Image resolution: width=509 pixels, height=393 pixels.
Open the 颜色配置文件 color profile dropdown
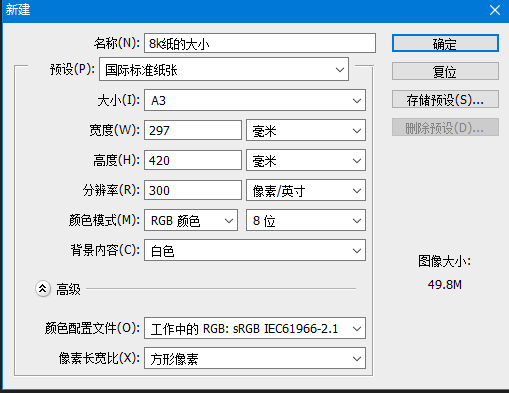[255, 329]
